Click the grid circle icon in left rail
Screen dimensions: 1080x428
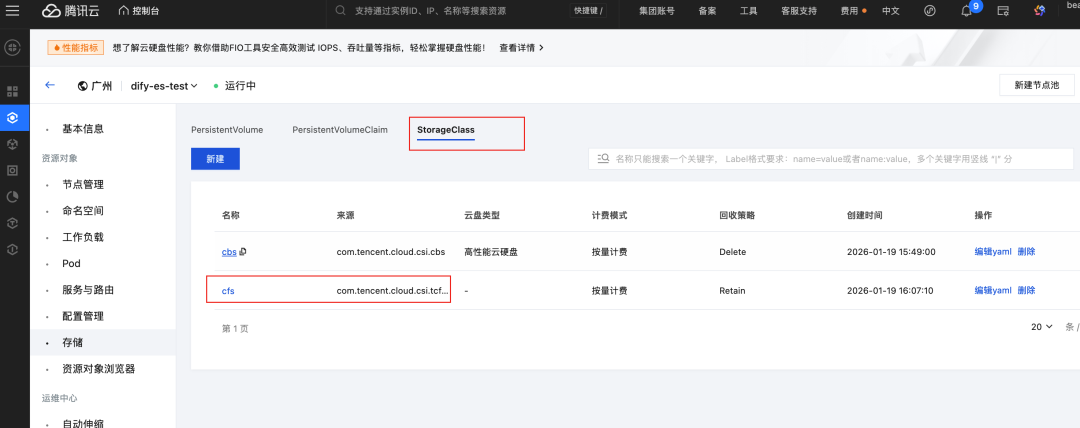point(12,48)
